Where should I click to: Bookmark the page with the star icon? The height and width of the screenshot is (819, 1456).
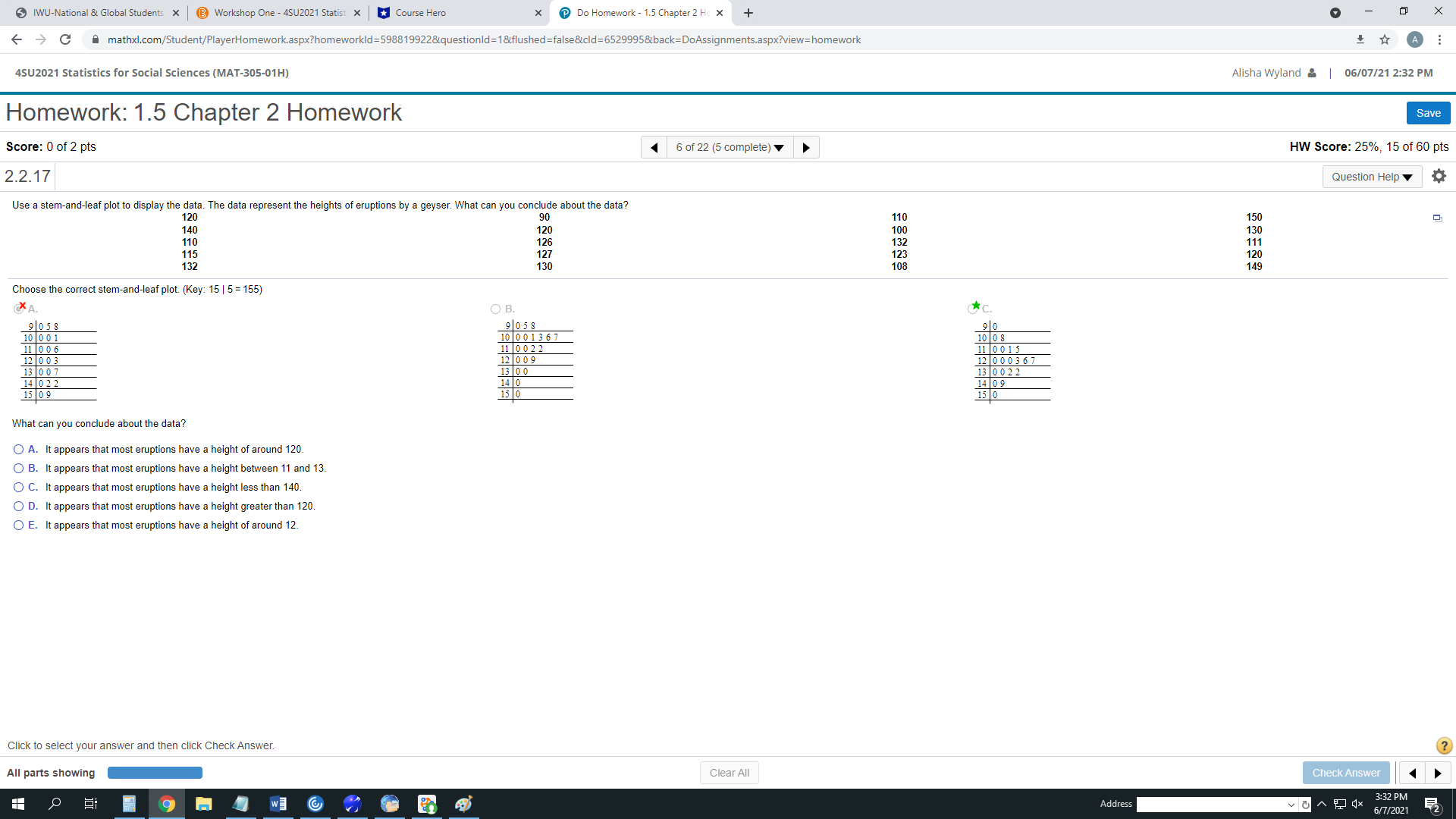(1385, 39)
